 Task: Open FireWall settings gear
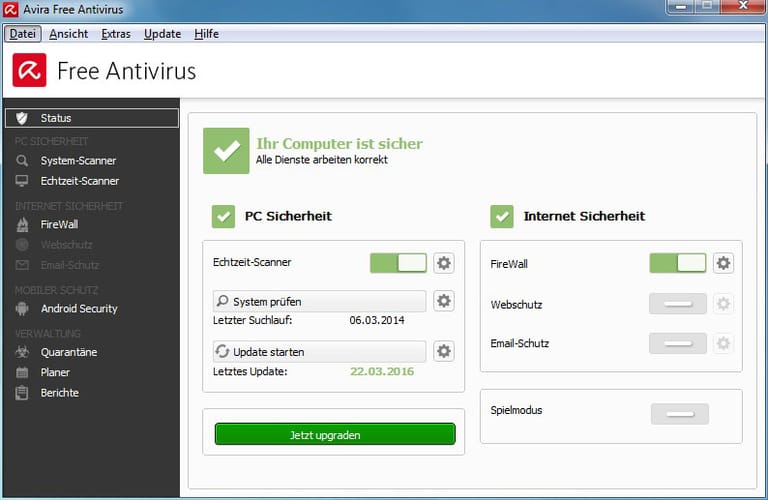(x=723, y=263)
